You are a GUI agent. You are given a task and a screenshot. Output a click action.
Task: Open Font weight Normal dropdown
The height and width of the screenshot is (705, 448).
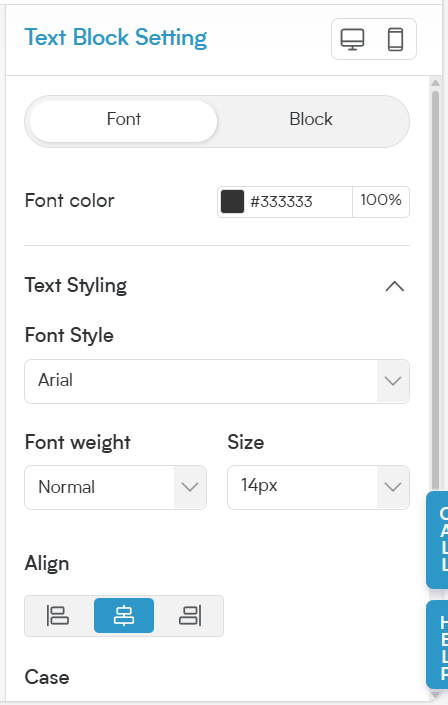(116, 487)
